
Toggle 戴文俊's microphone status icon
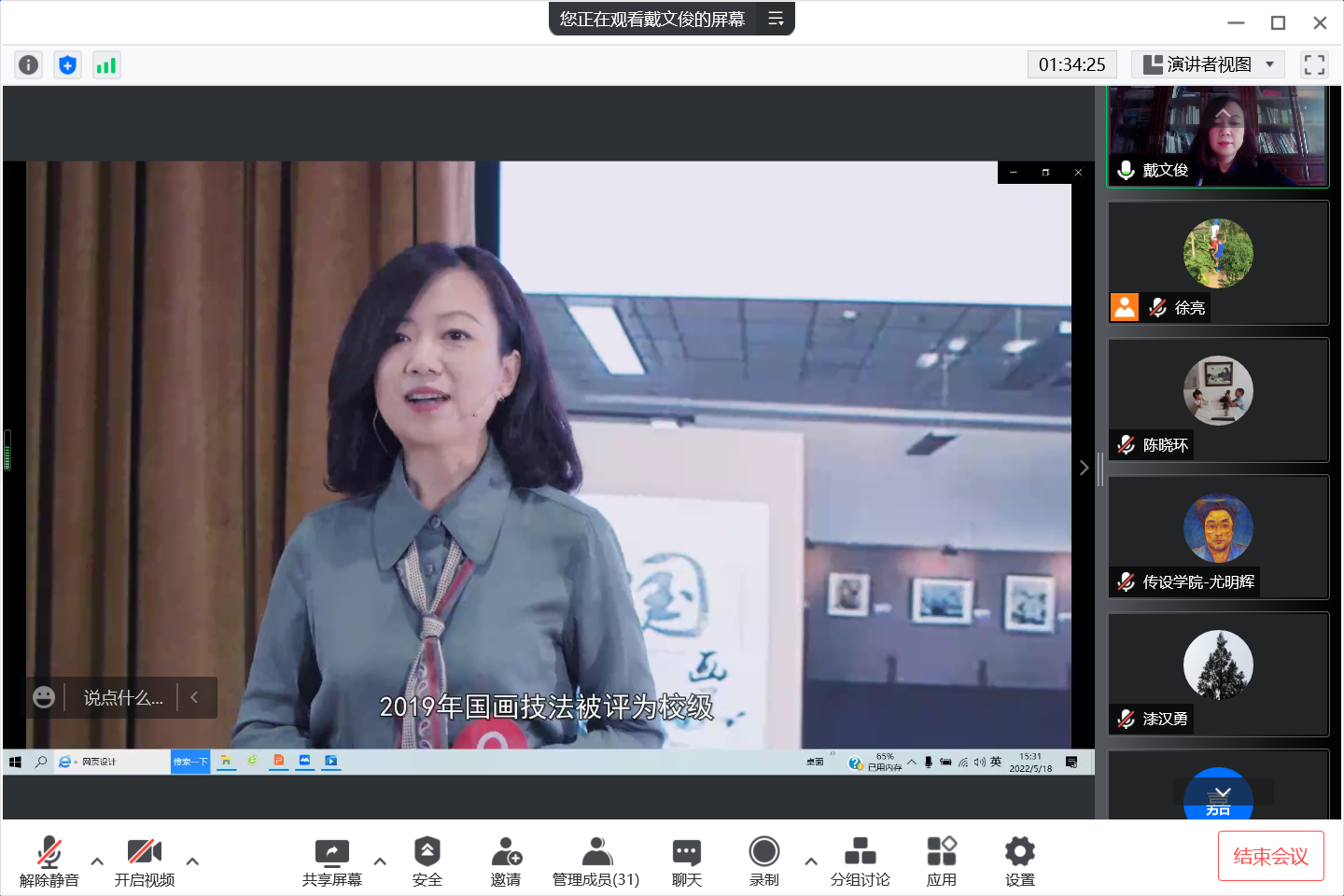point(1124,170)
